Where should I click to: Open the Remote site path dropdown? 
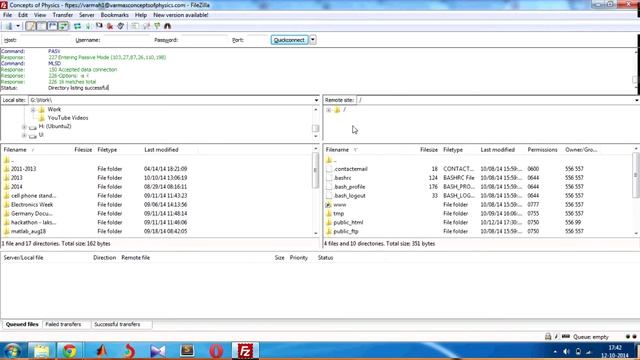coord(636,100)
